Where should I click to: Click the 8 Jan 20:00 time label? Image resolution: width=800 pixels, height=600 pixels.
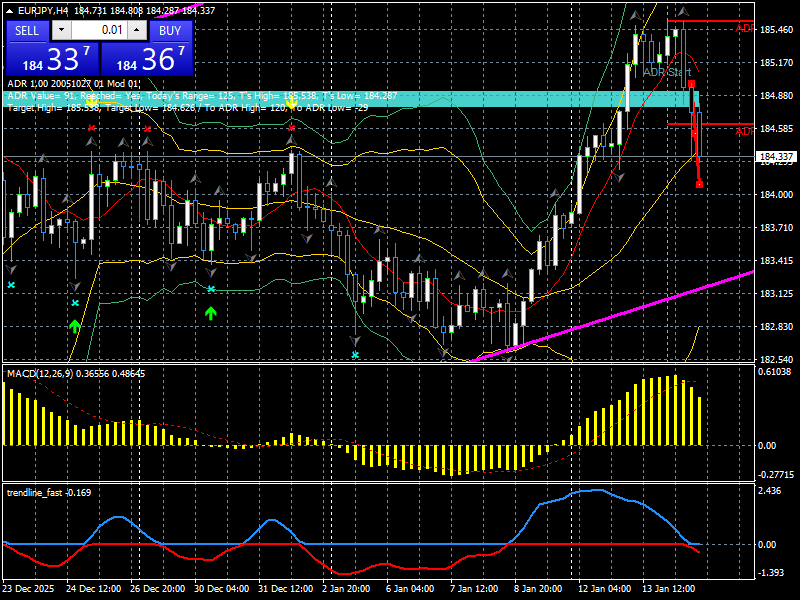point(538,589)
